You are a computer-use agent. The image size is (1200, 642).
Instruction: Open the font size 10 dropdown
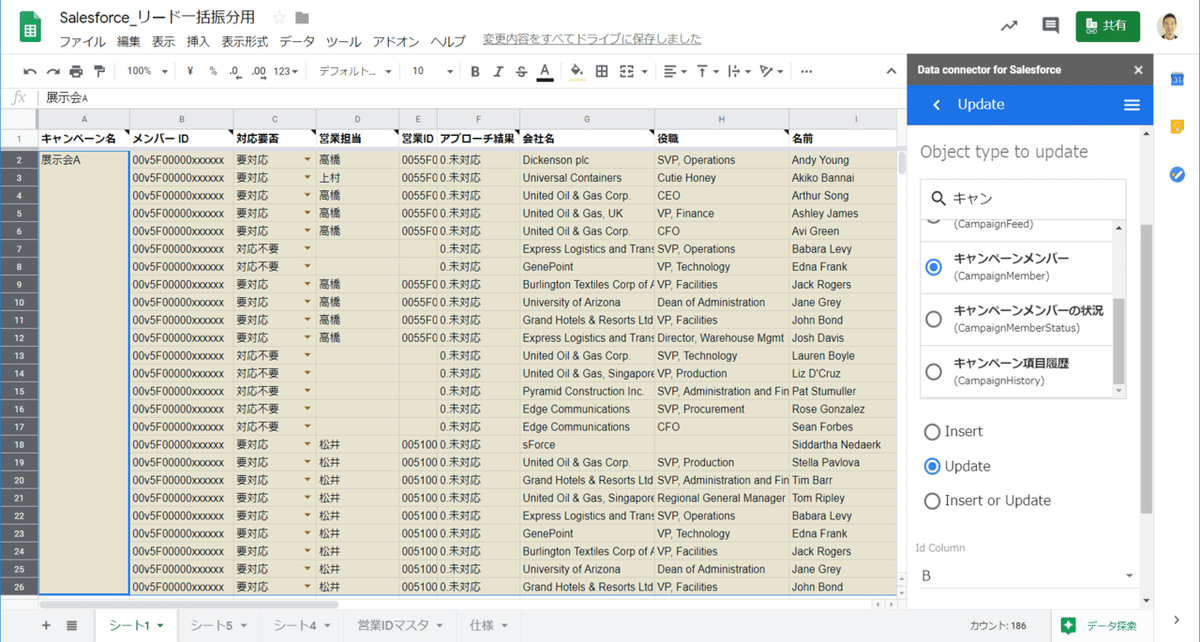click(433, 72)
